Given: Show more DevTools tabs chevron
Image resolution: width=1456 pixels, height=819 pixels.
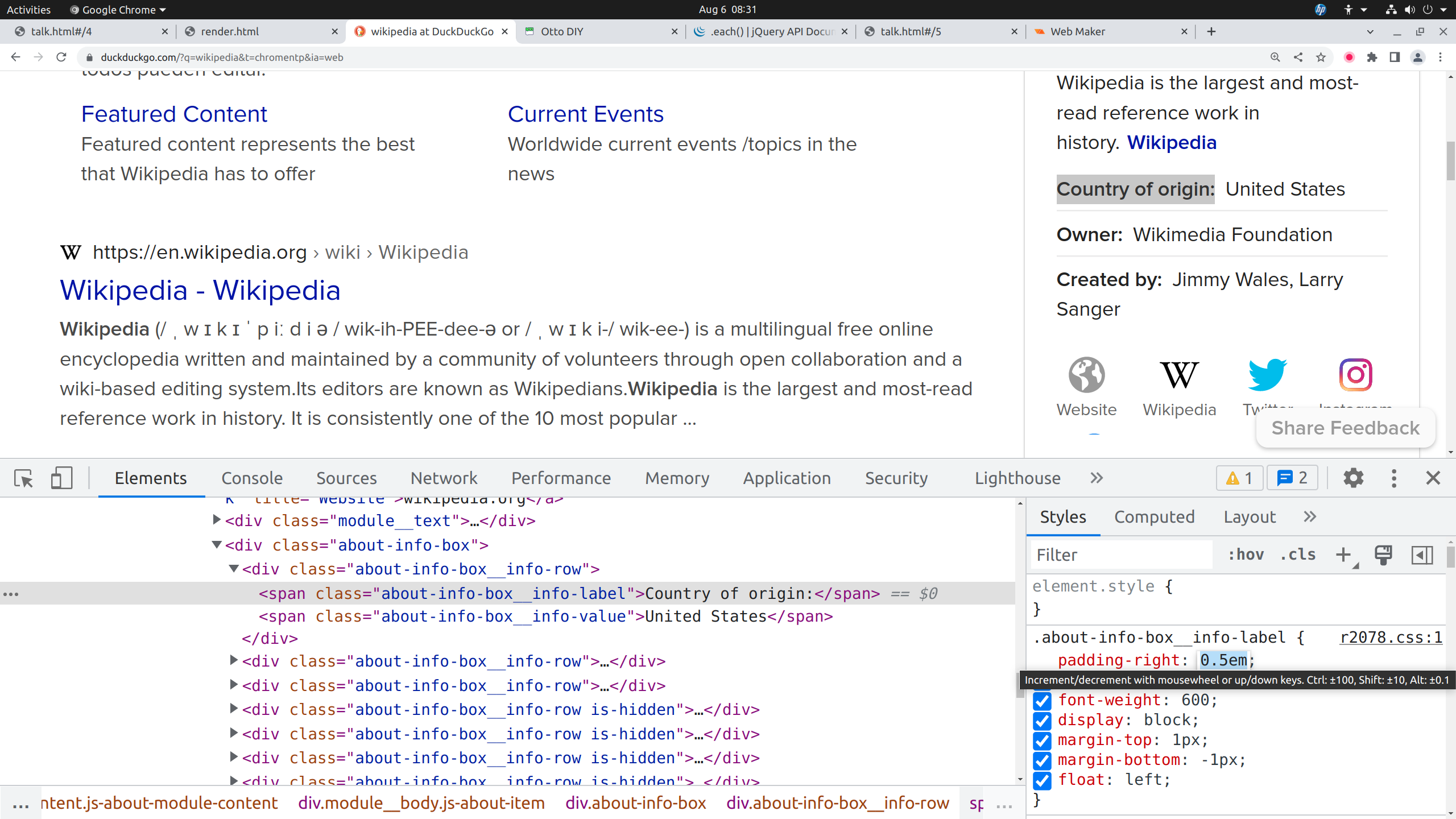Looking at the screenshot, I should click(x=1097, y=478).
